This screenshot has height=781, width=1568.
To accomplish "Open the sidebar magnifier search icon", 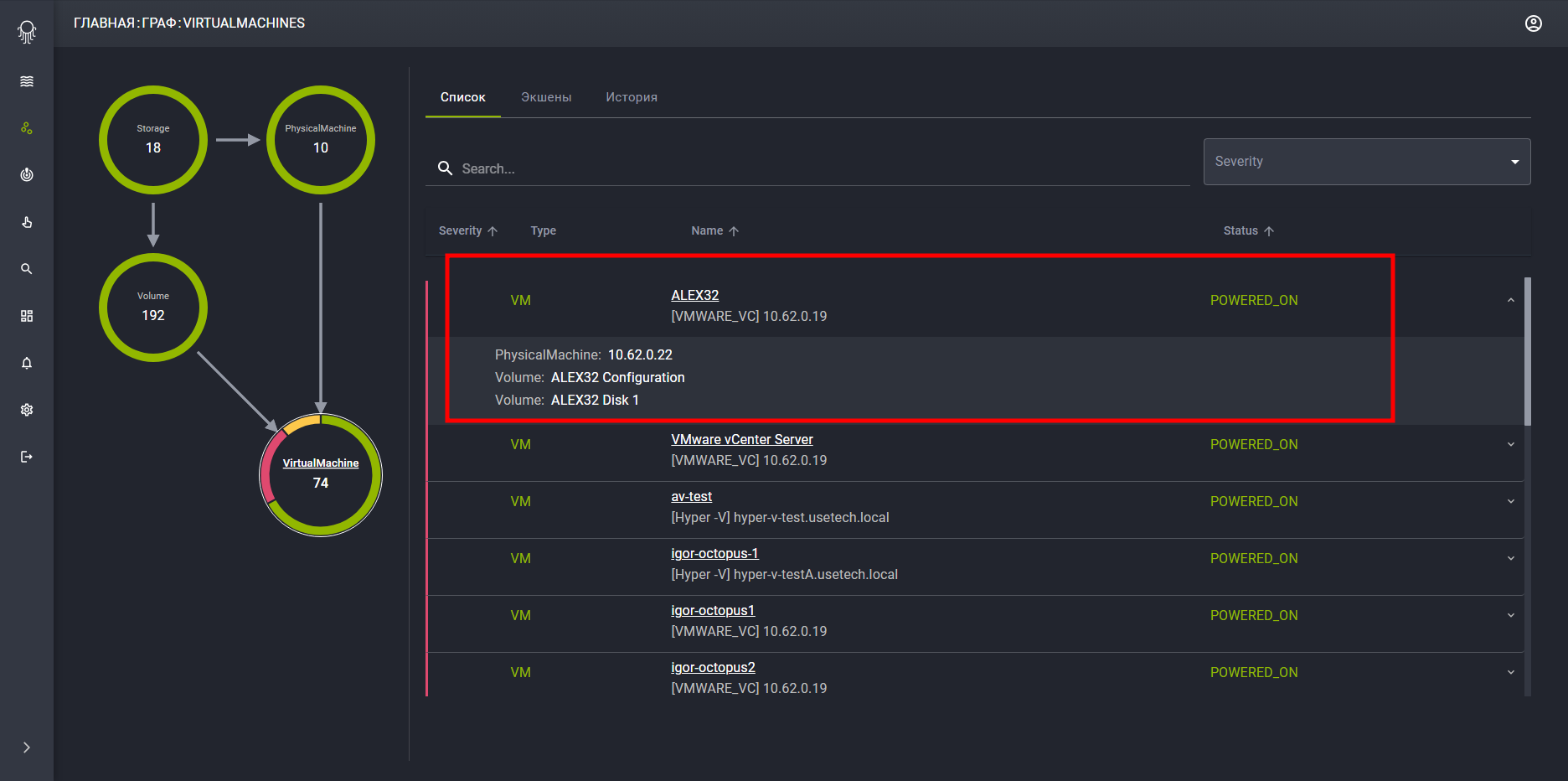I will [x=27, y=269].
